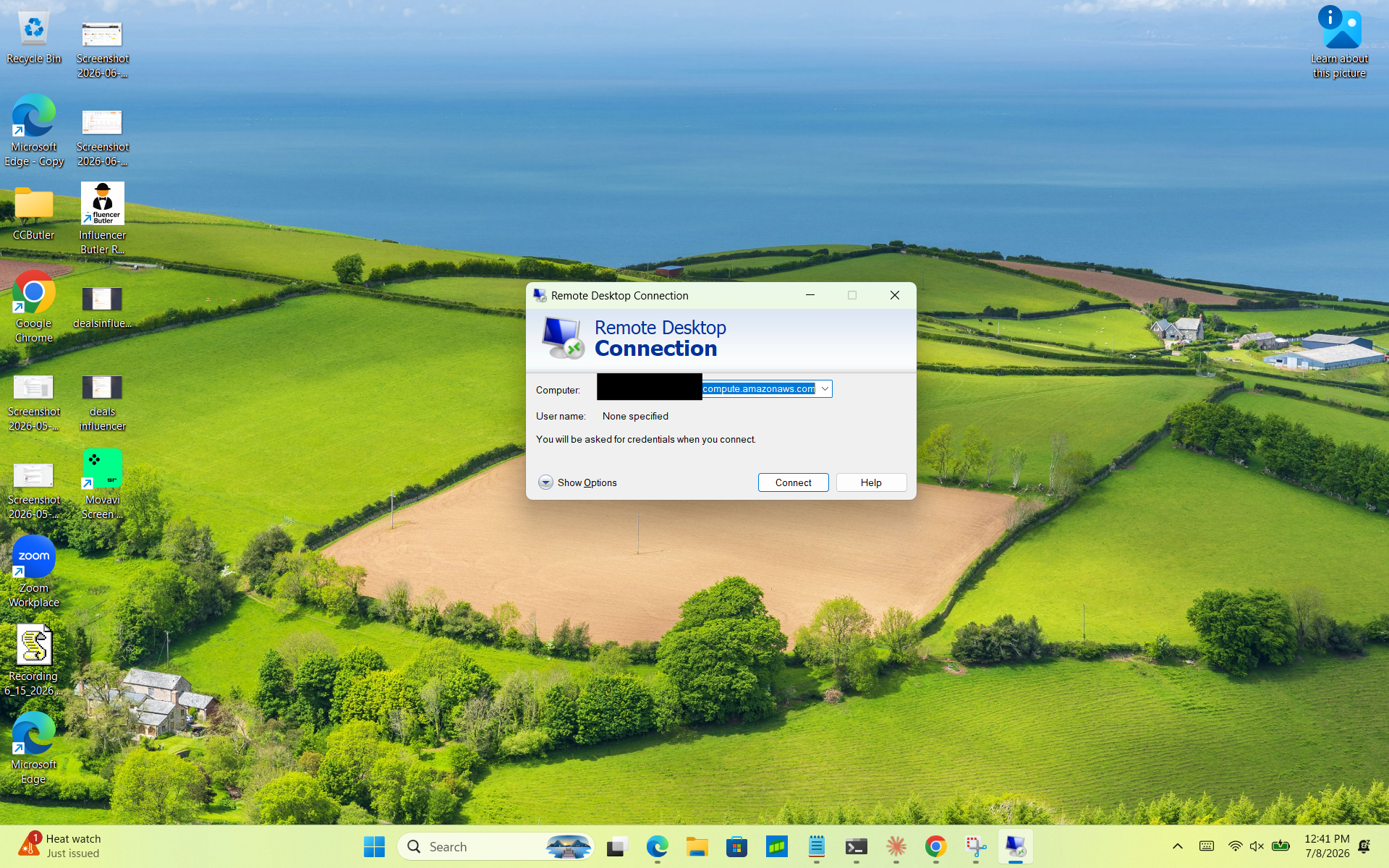Viewport: 1389px width, 868px height.
Task: Select the CCButler folder on desktop
Action: (x=33, y=214)
